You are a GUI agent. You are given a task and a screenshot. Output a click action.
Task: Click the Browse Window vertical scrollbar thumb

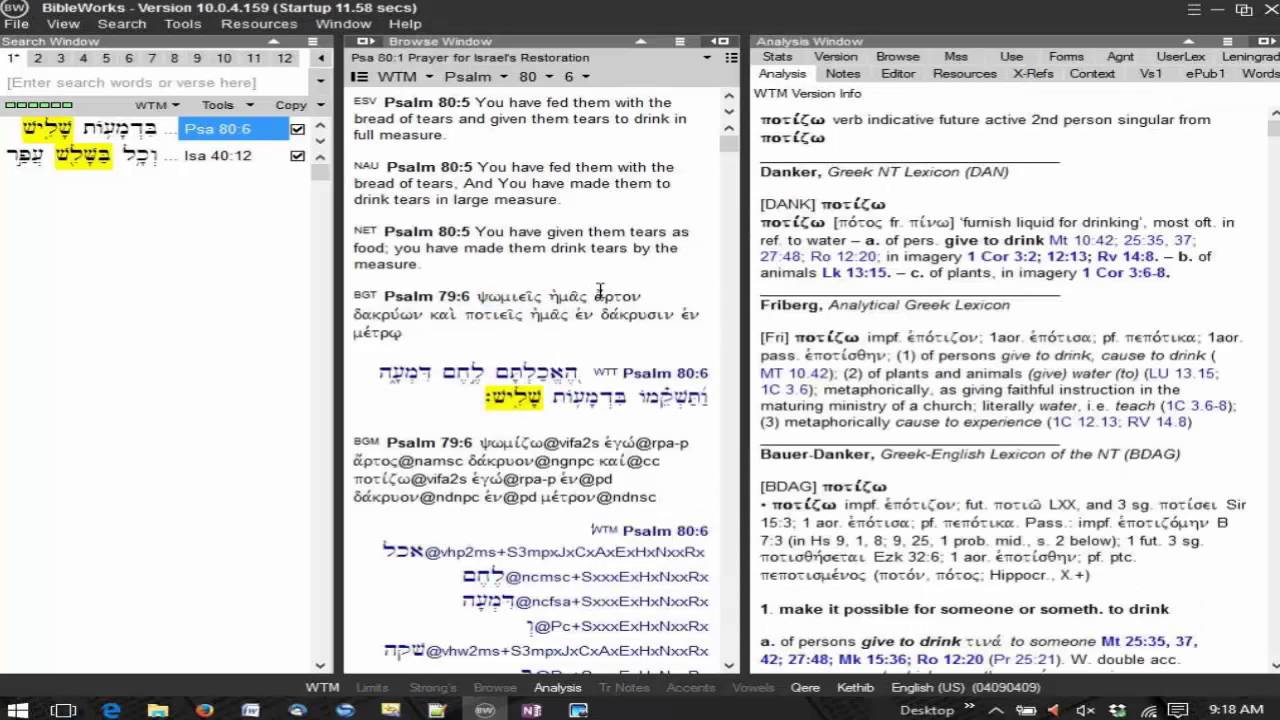click(x=728, y=142)
